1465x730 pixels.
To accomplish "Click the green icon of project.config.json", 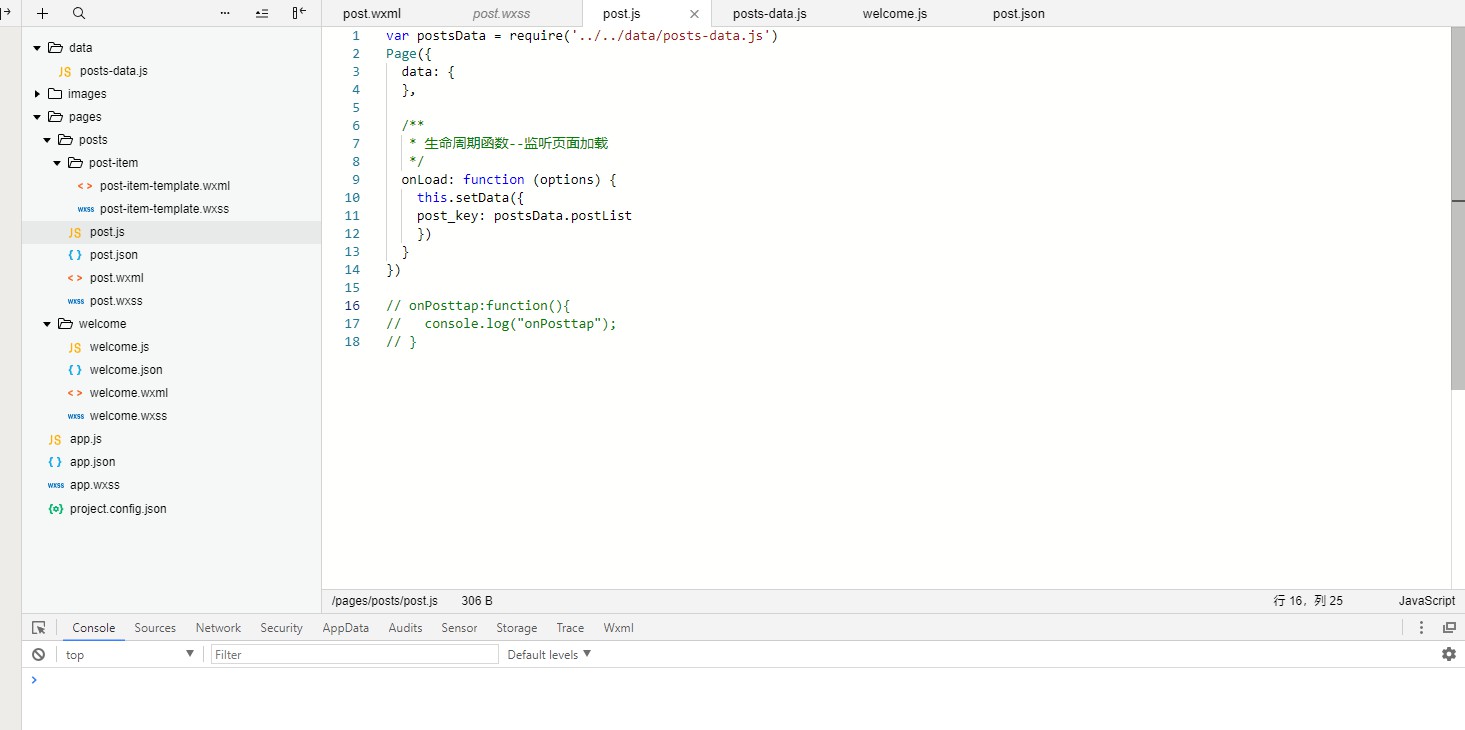I will [55, 509].
